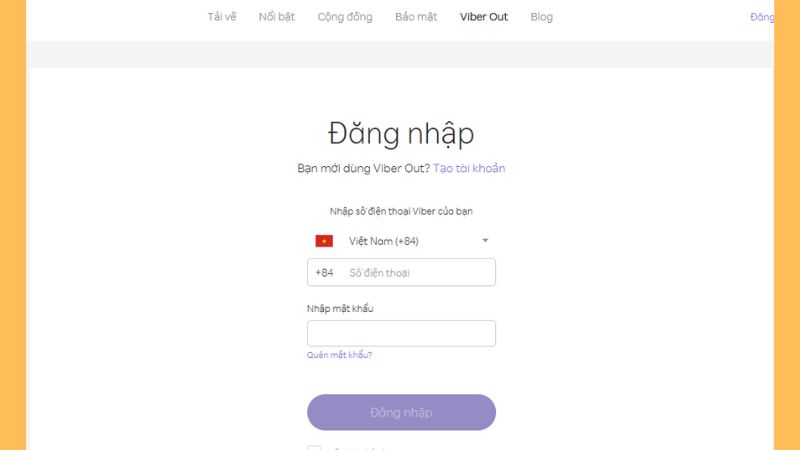Select the Bảo mật nav item
This screenshot has height=450, width=800.
416,17
